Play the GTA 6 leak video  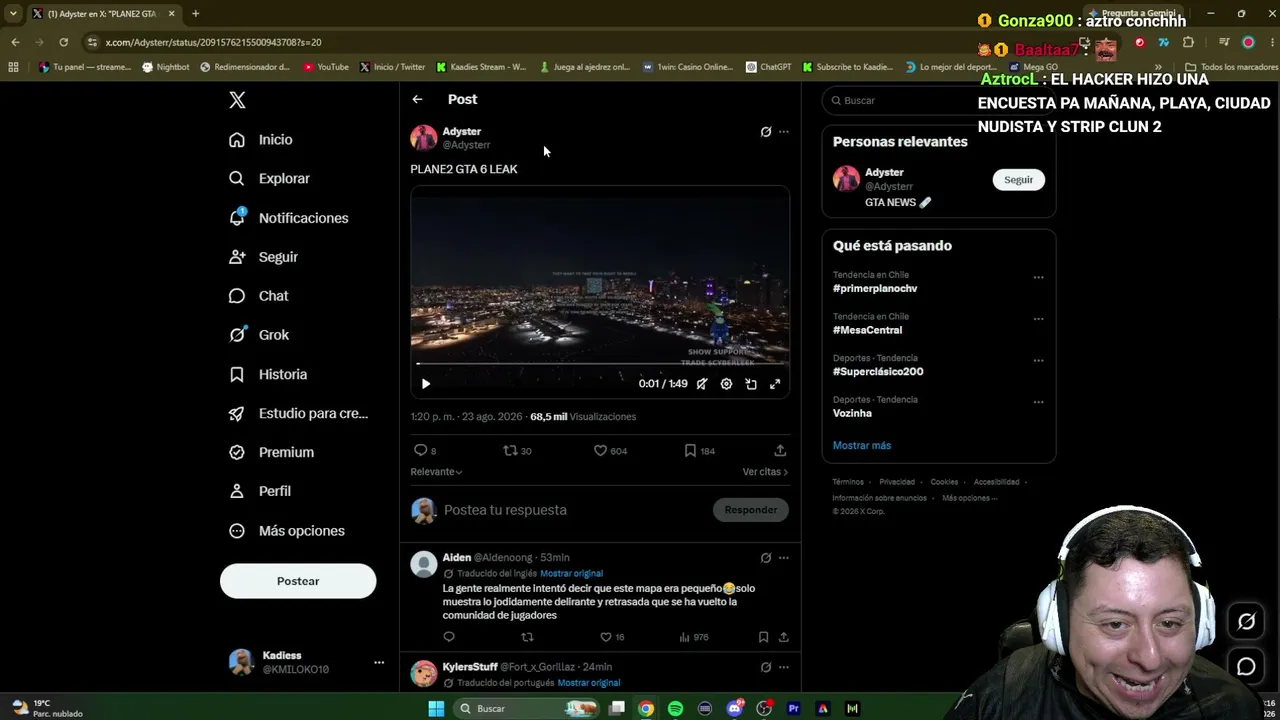point(426,384)
